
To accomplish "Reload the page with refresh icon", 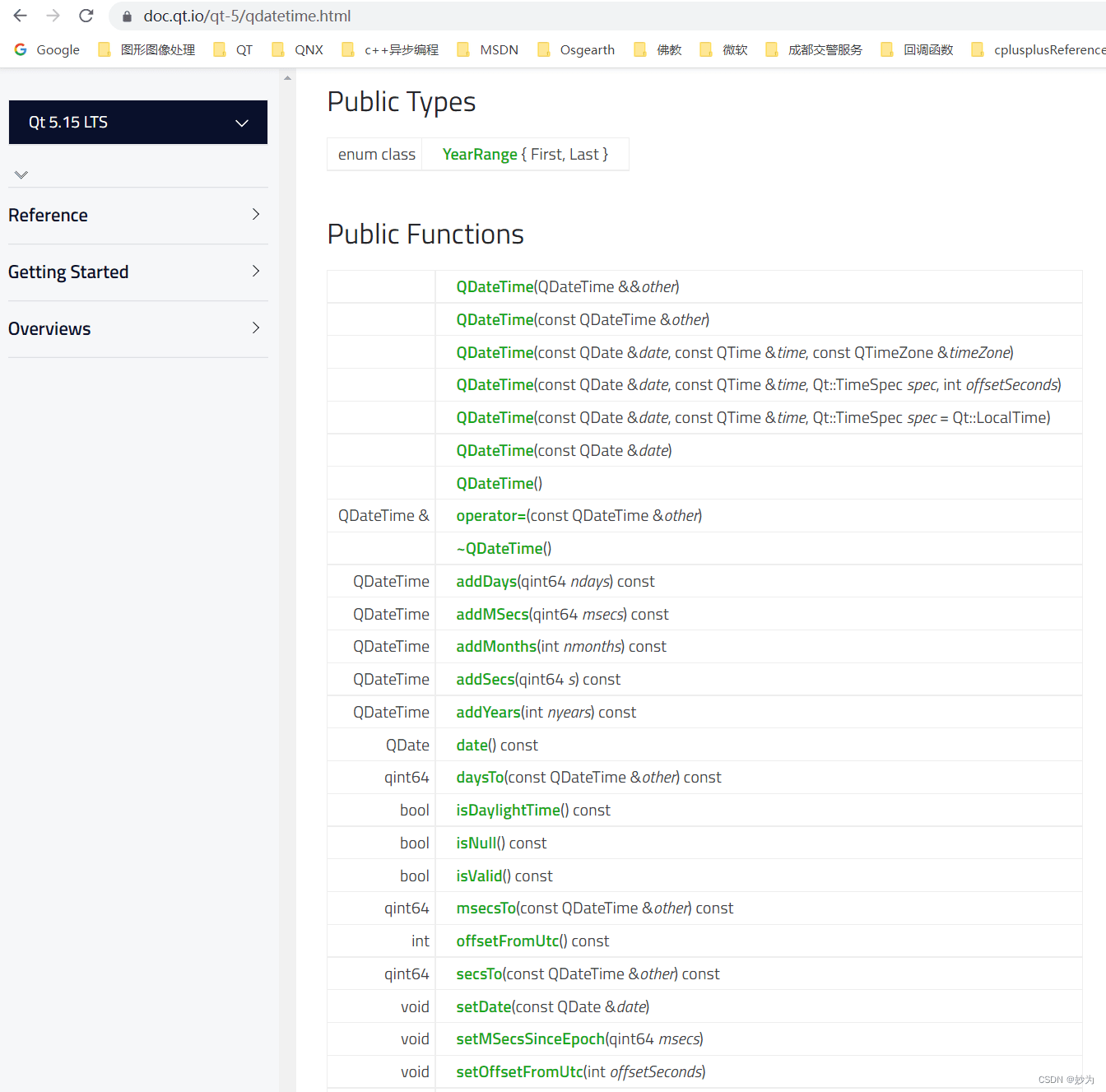I will coord(86,16).
